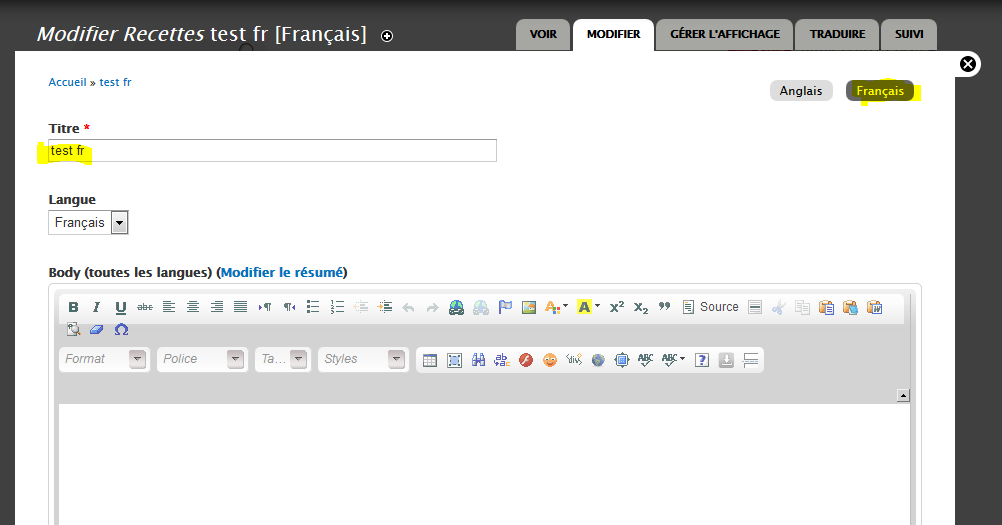Viewport: 1002px width, 525px height.
Task: Insert a table
Action: point(430,360)
